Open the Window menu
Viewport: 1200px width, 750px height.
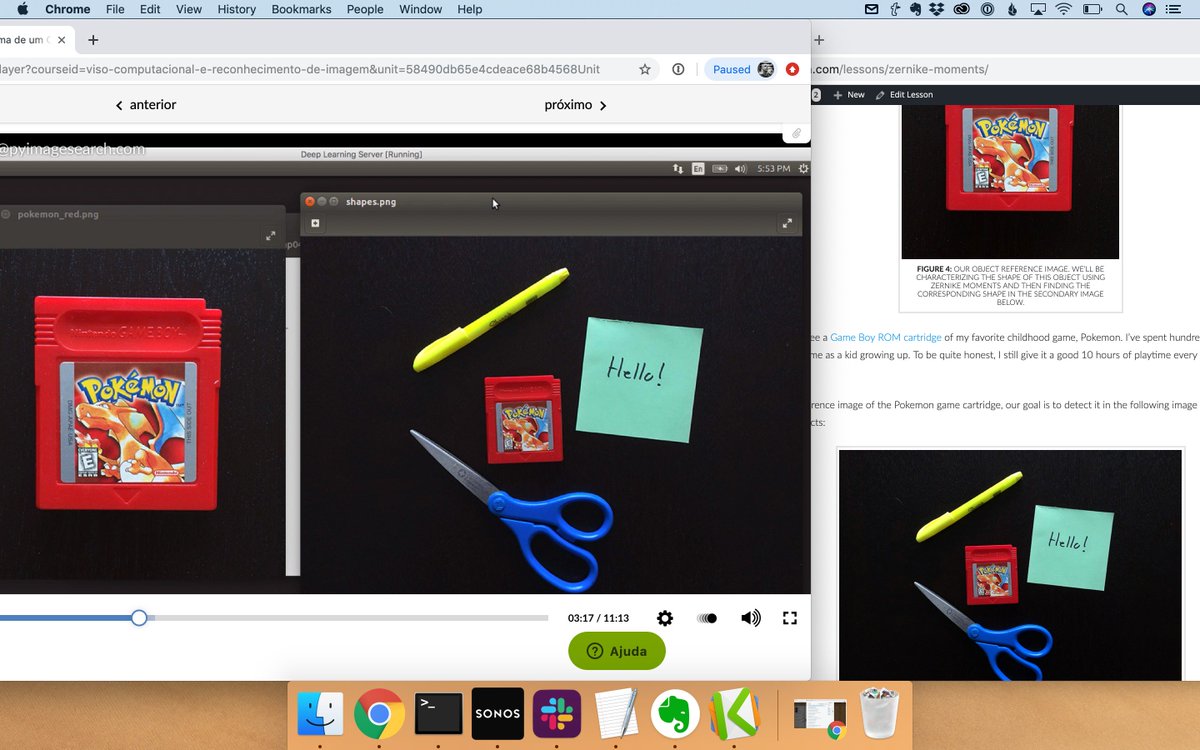[x=420, y=9]
